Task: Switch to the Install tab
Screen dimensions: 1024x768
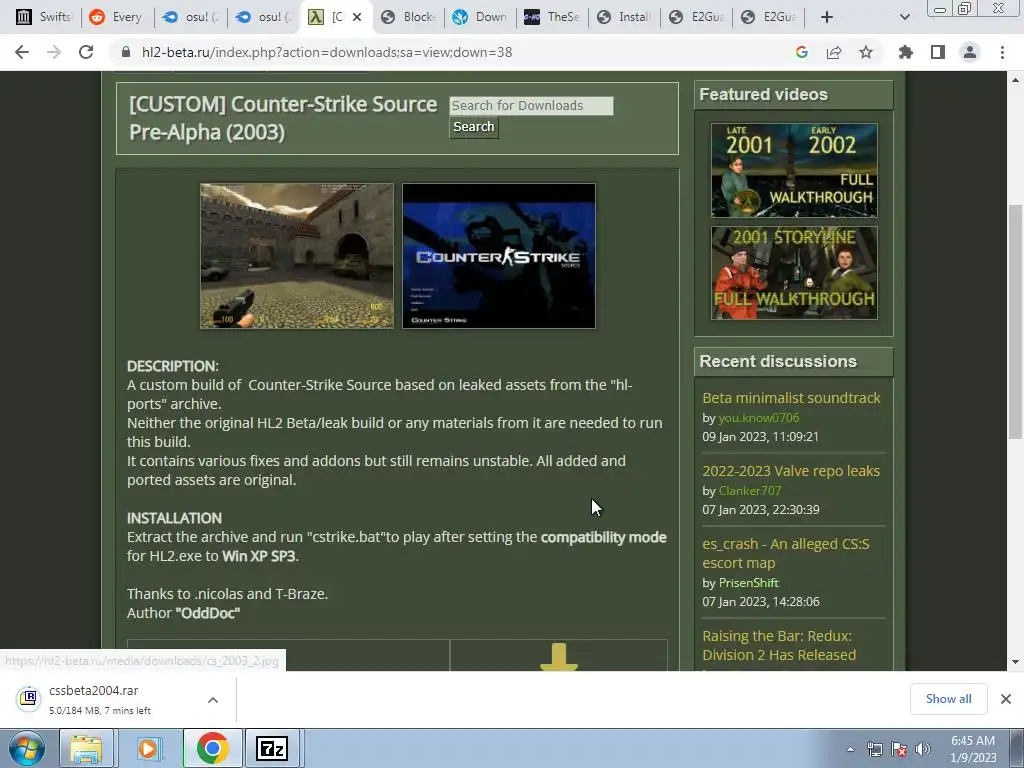Action: (x=624, y=17)
